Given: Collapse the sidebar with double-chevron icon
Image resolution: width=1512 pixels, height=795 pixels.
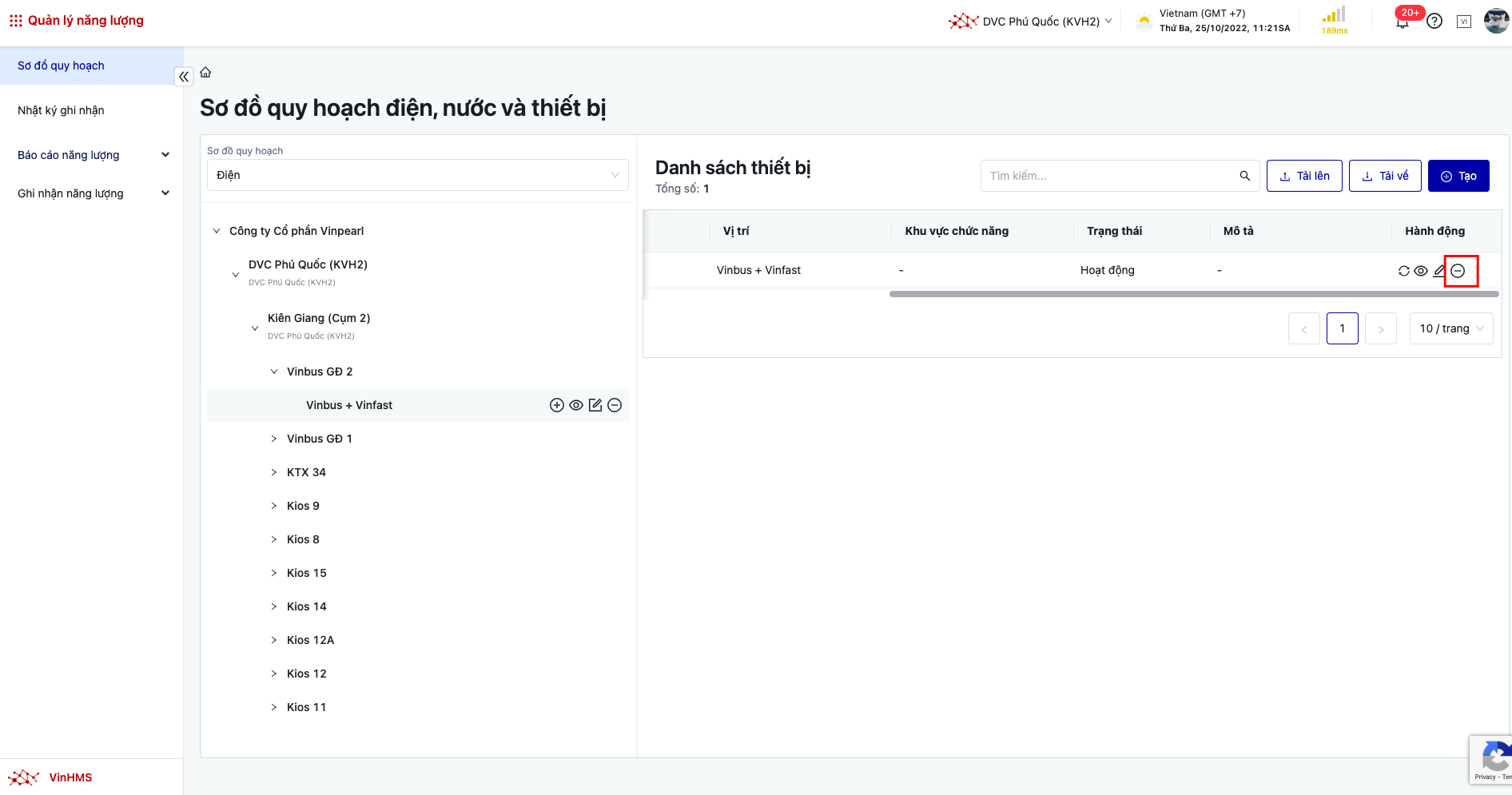Looking at the screenshot, I should coord(184,77).
